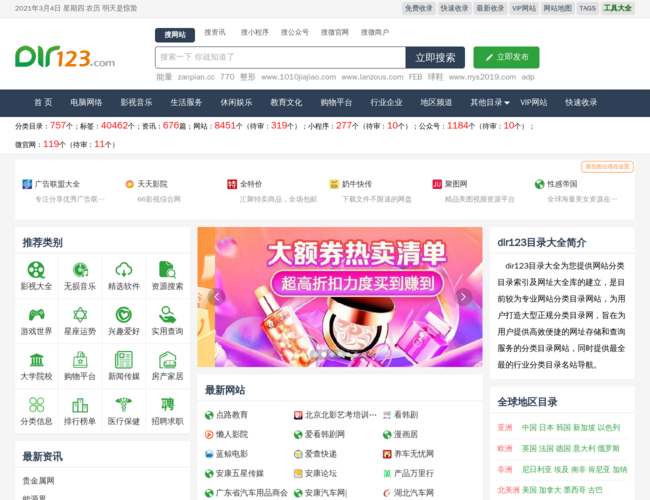Click the 奶牛快传 yellow favicon
650x500 pixels.
(334, 184)
